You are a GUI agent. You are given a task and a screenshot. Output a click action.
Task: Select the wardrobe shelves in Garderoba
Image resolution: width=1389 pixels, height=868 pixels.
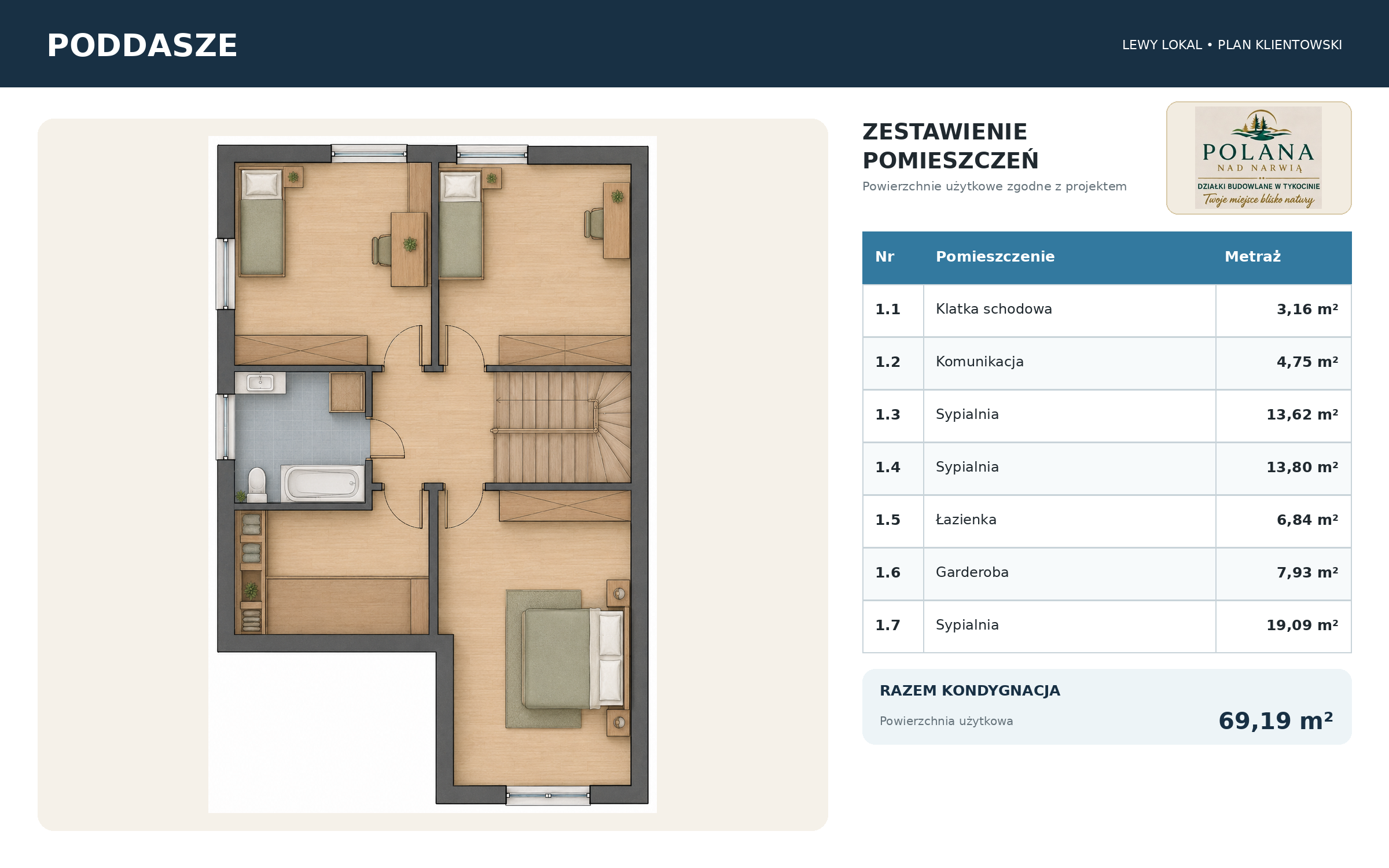click(251, 572)
